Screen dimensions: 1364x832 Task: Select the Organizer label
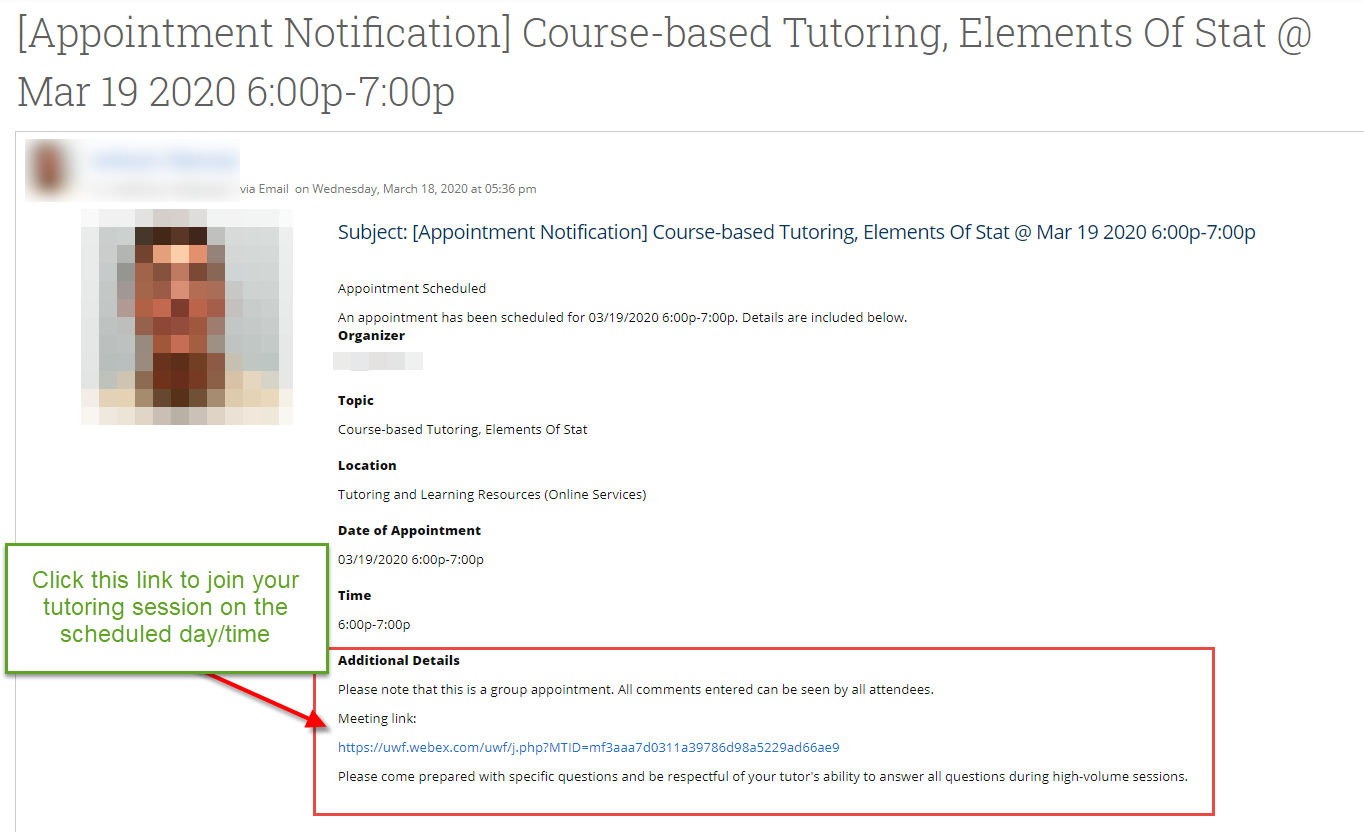coord(371,336)
